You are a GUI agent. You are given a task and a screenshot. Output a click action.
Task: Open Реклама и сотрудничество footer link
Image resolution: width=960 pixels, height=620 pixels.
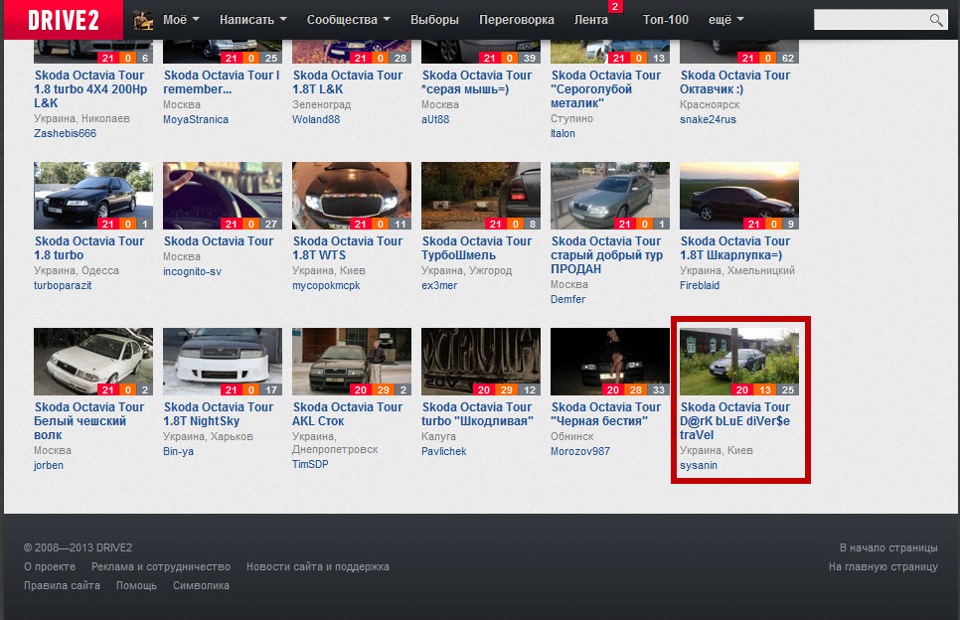tap(161, 567)
